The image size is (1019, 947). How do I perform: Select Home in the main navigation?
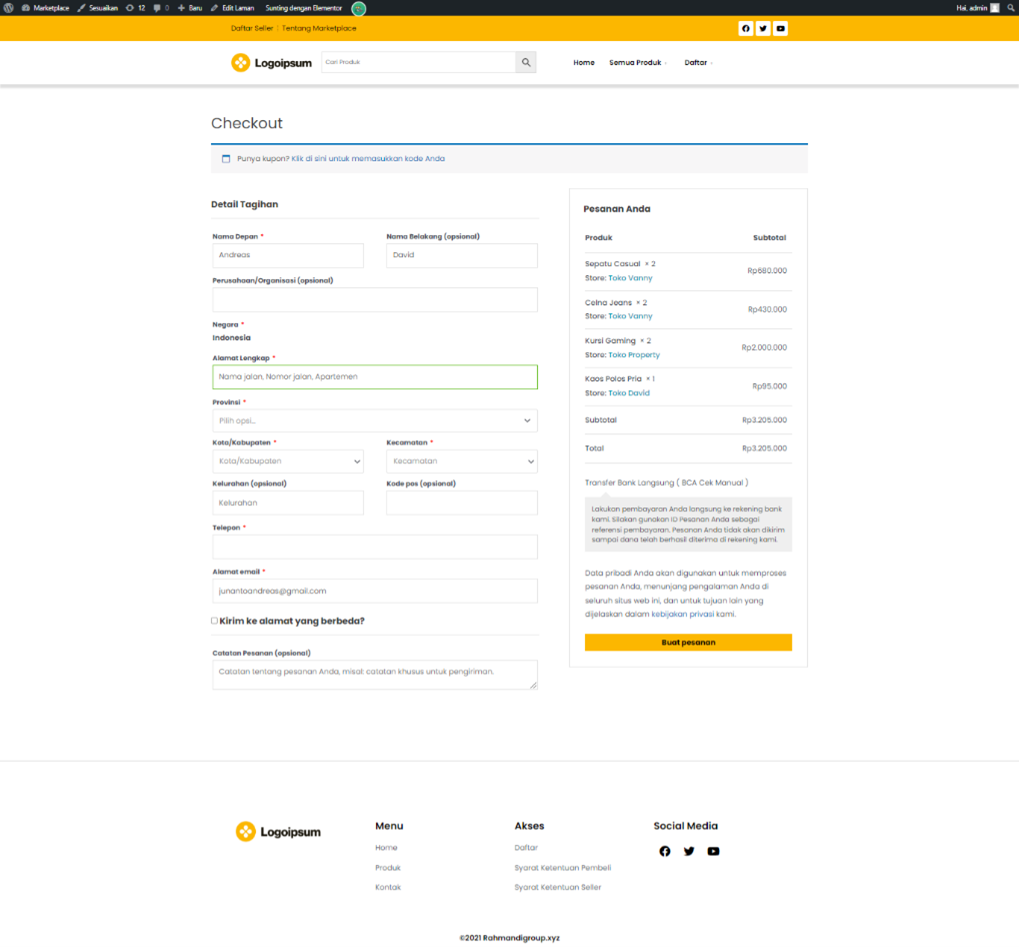584,63
